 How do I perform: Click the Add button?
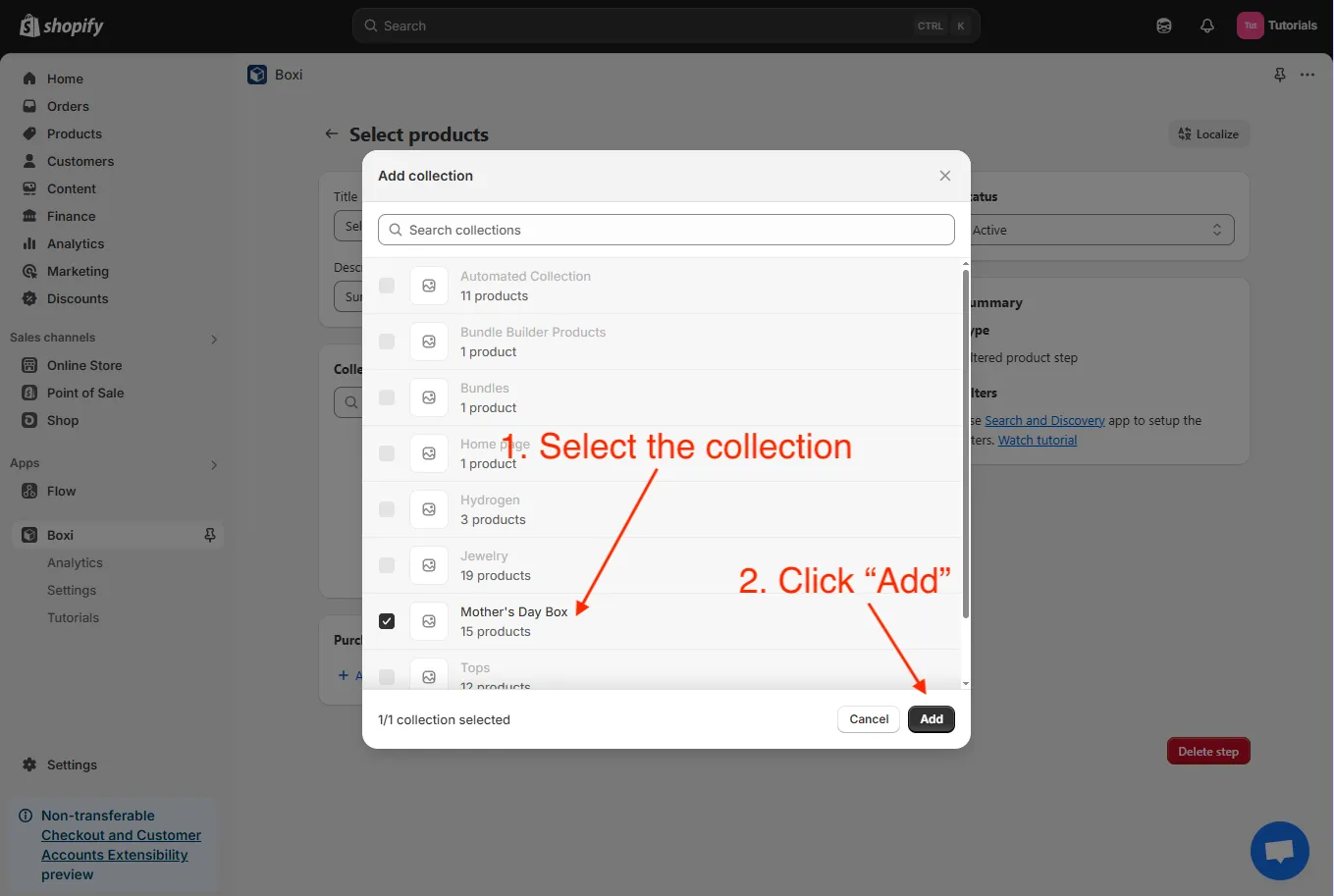click(931, 719)
